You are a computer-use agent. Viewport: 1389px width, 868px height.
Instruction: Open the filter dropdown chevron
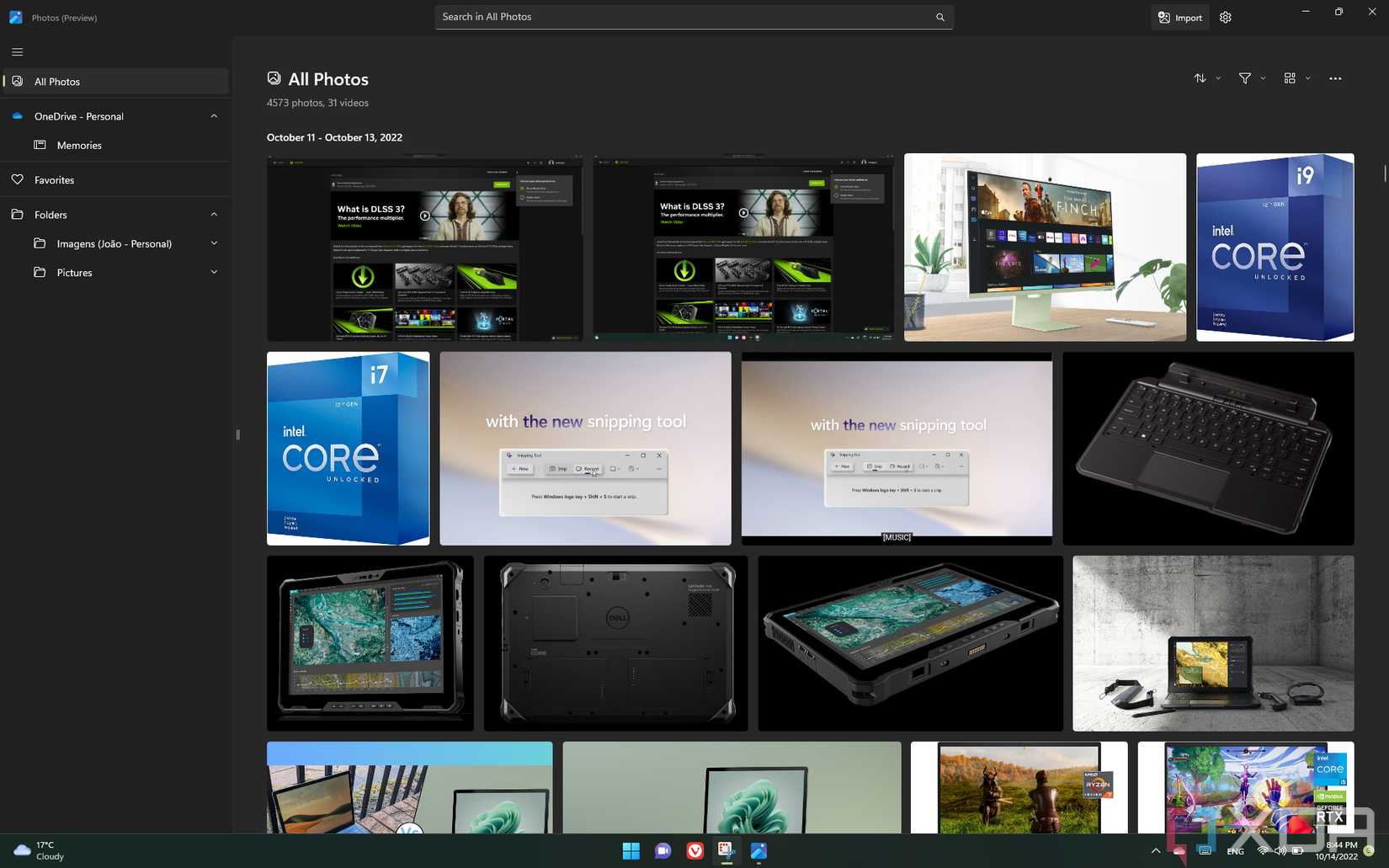tap(1263, 78)
